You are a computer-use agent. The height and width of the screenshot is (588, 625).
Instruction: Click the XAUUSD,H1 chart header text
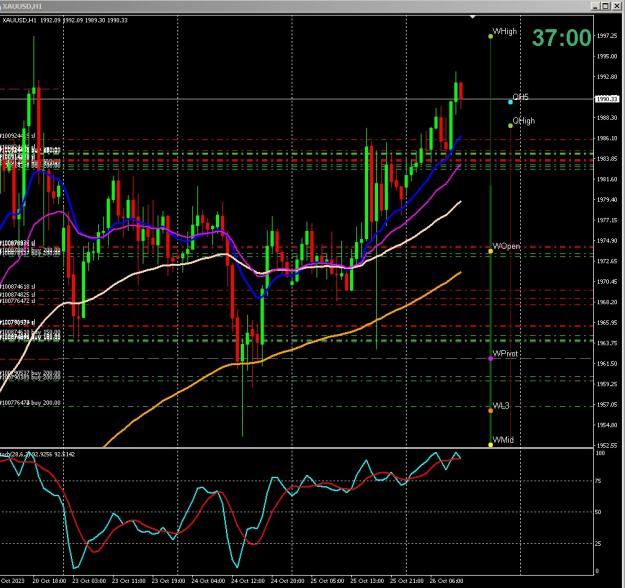click(x=65, y=20)
